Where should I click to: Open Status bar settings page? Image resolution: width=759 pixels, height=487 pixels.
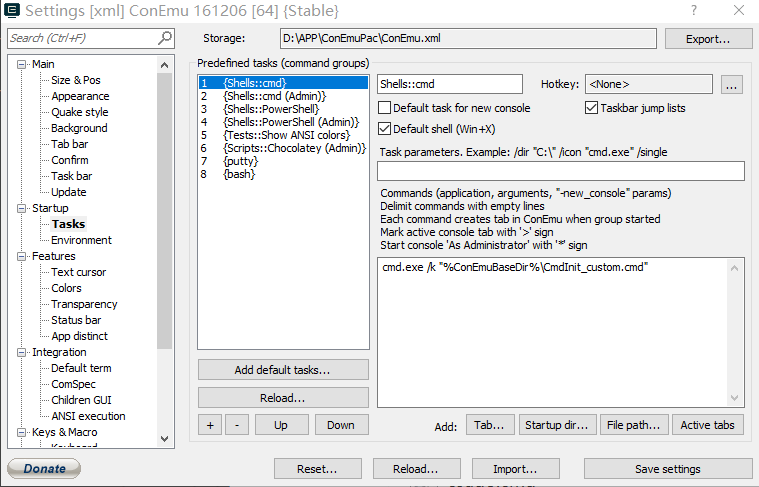click(x=76, y=320)
